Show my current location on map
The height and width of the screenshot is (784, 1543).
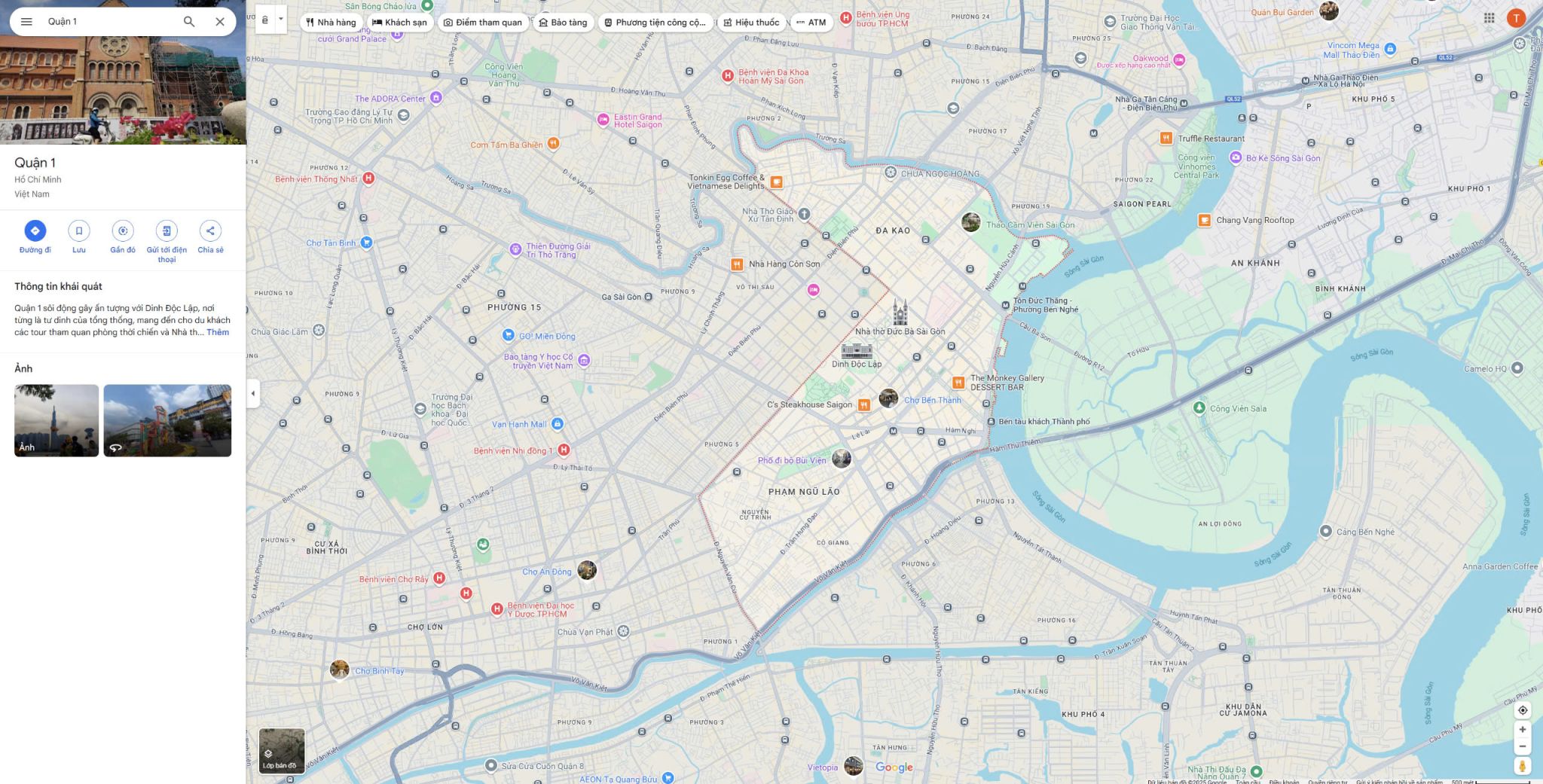click(1522, 710)
